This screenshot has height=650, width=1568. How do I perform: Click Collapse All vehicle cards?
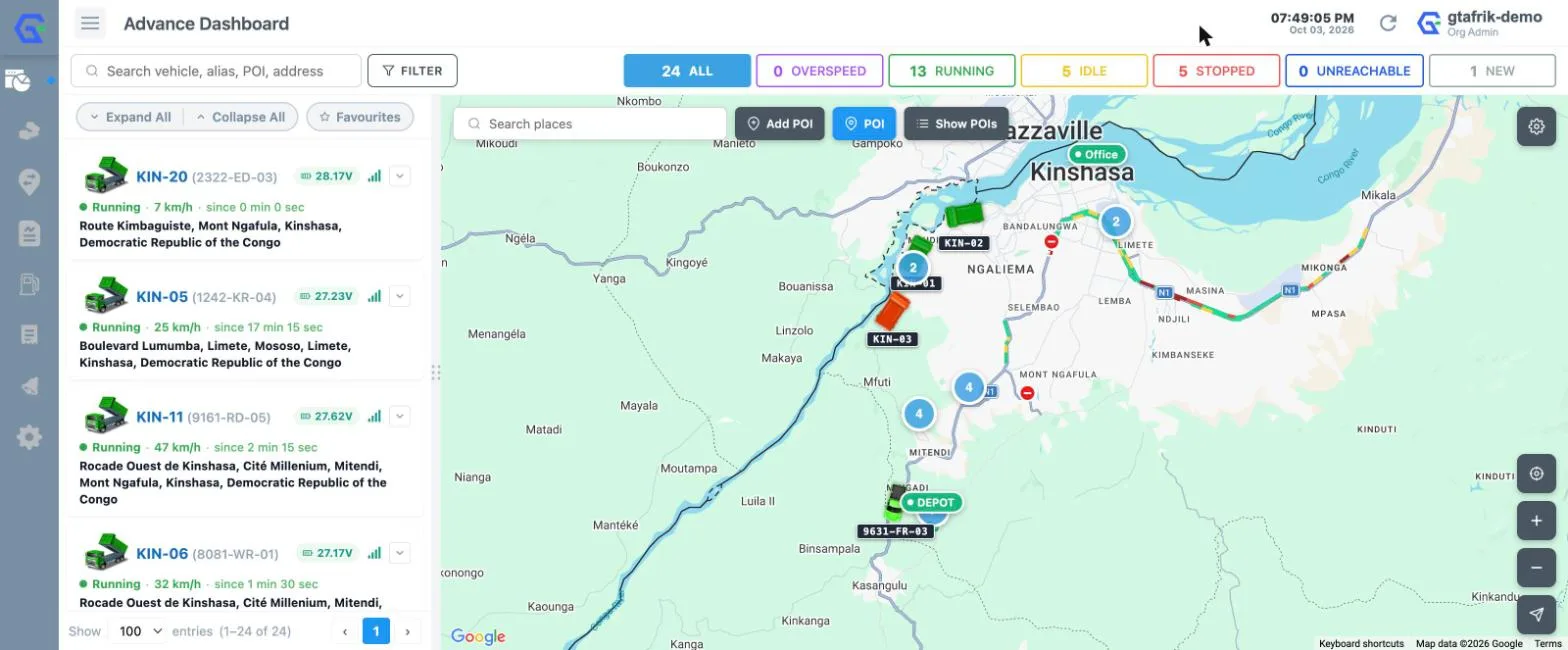pos(241,117)
